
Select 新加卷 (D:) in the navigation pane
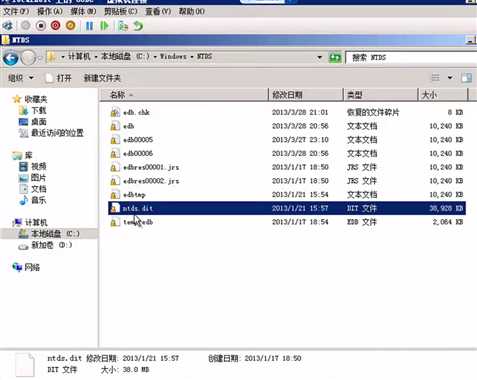45,245
